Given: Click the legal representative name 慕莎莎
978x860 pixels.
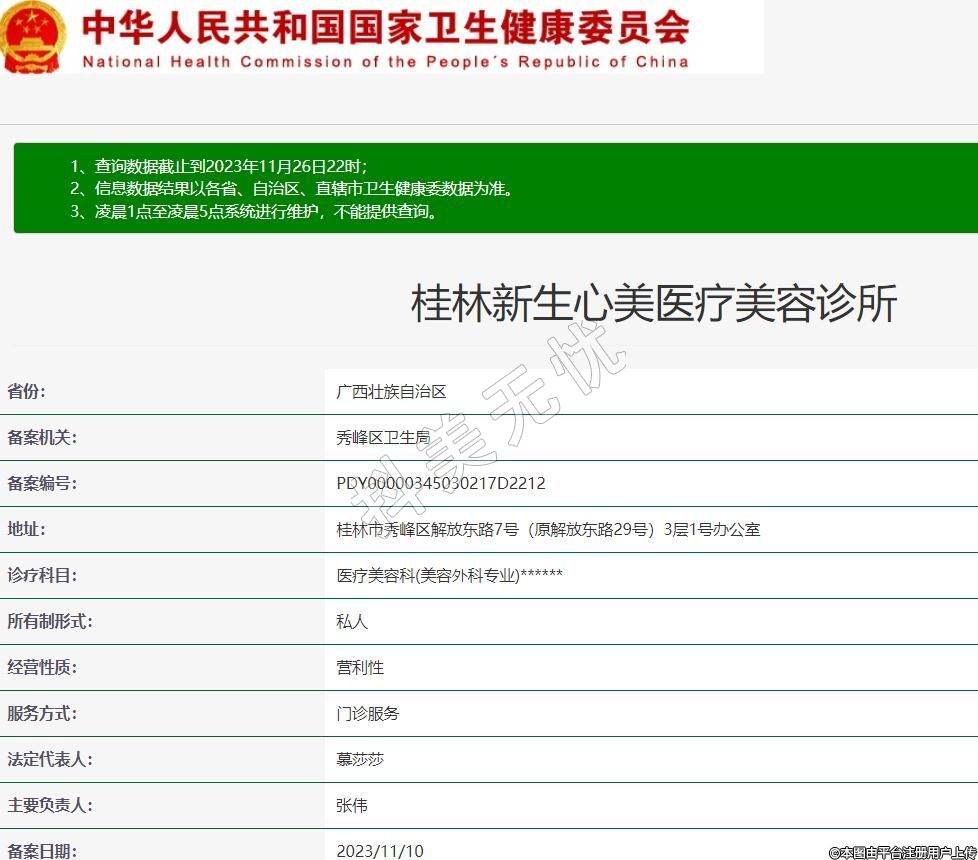Looking at the screenshot, I should [360, 760].
